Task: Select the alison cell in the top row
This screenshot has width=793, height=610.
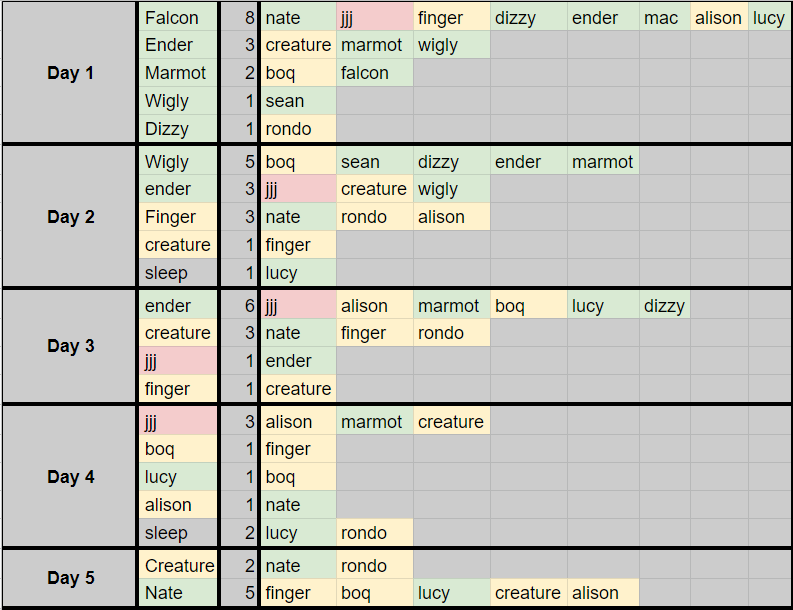Action: pyautogui.click(x=719, y=18)
